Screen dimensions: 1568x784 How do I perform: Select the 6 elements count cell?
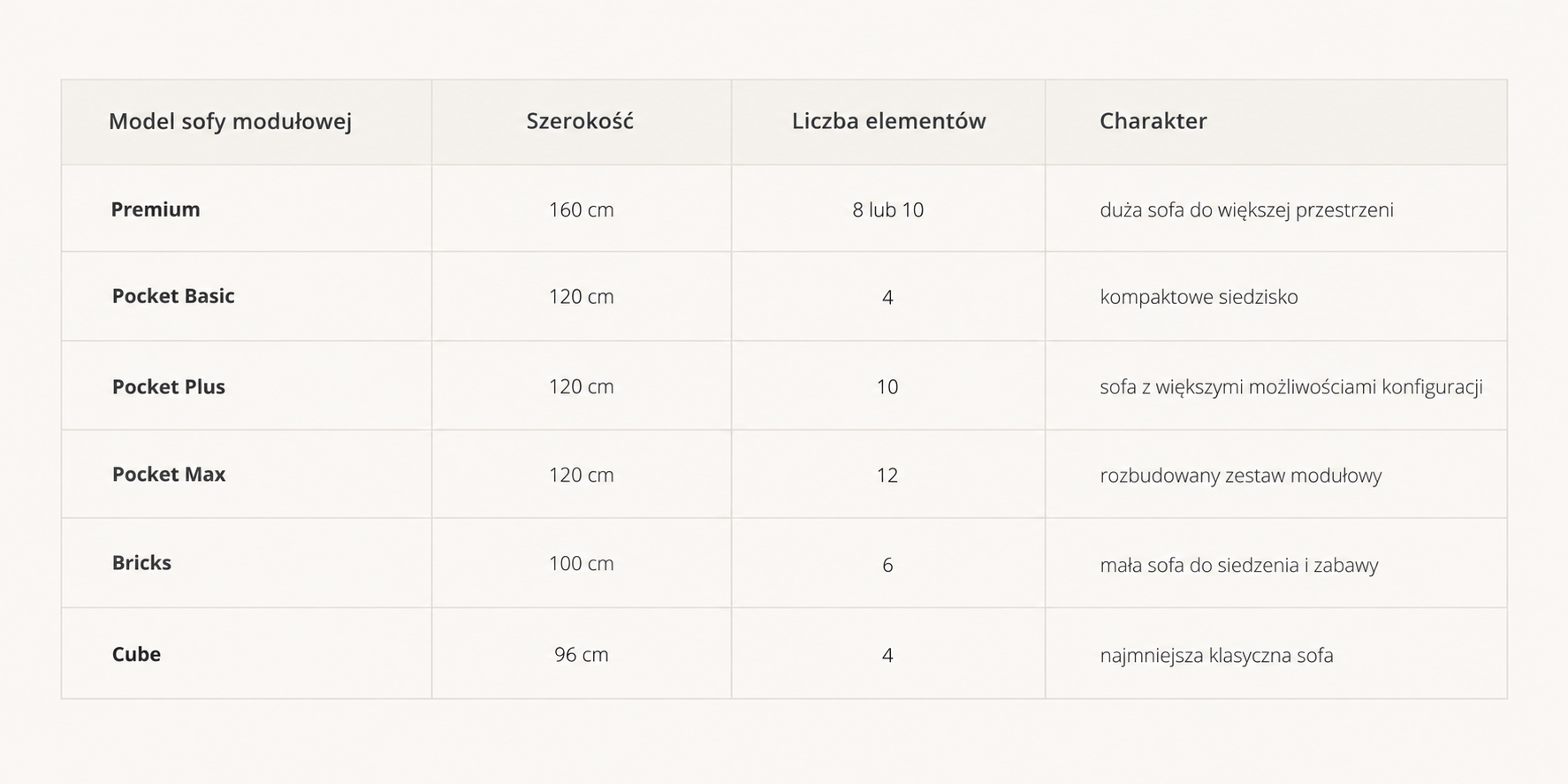(887, 565)
